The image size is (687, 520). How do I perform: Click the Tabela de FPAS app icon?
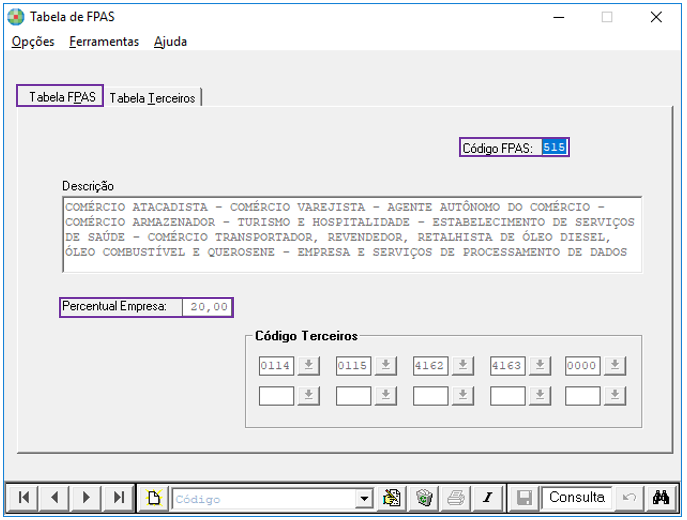(16, 17)
